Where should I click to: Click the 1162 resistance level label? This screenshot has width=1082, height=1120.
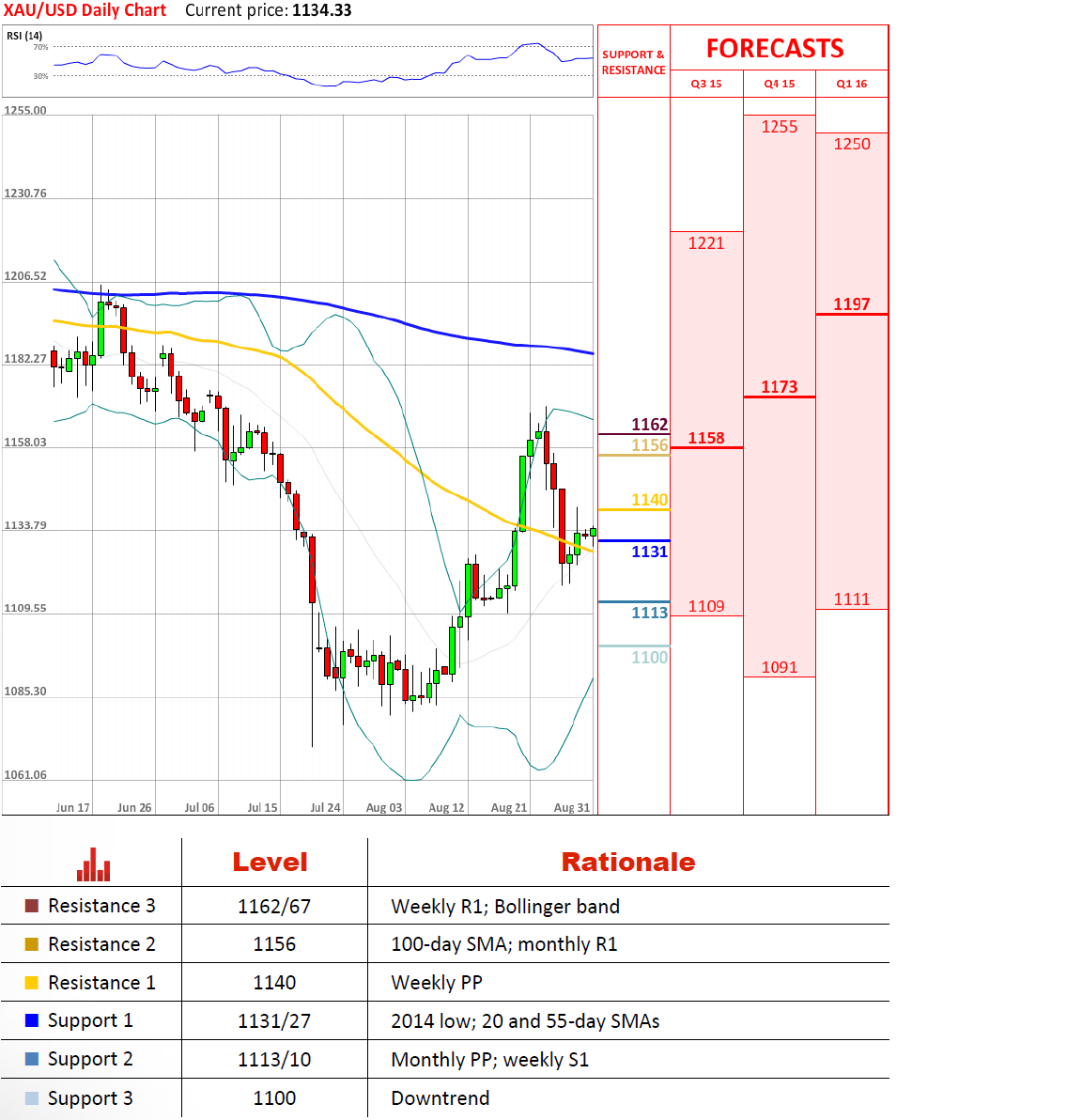[649, 425]
